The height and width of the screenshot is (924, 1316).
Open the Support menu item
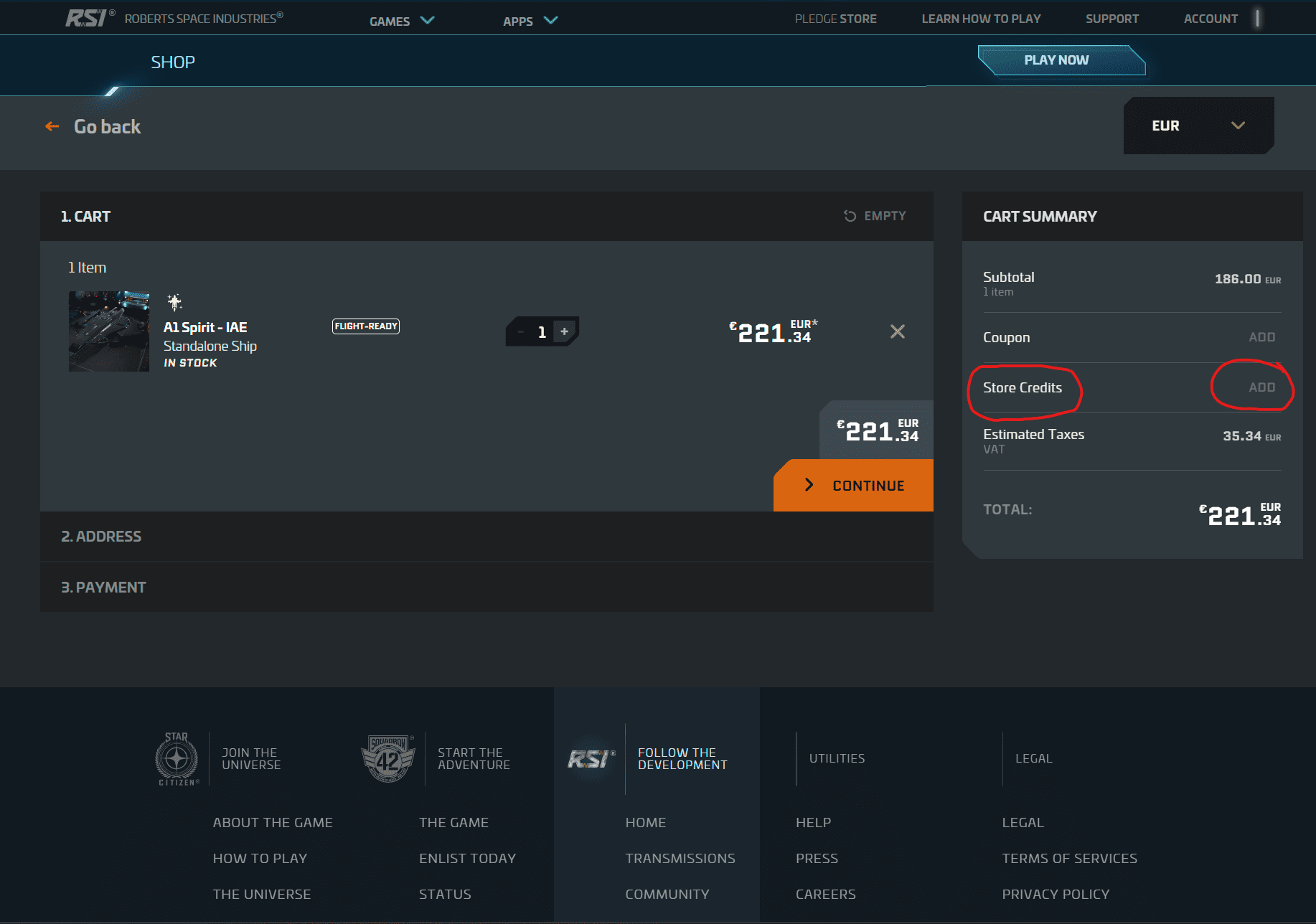click(x=1111, y=19)
